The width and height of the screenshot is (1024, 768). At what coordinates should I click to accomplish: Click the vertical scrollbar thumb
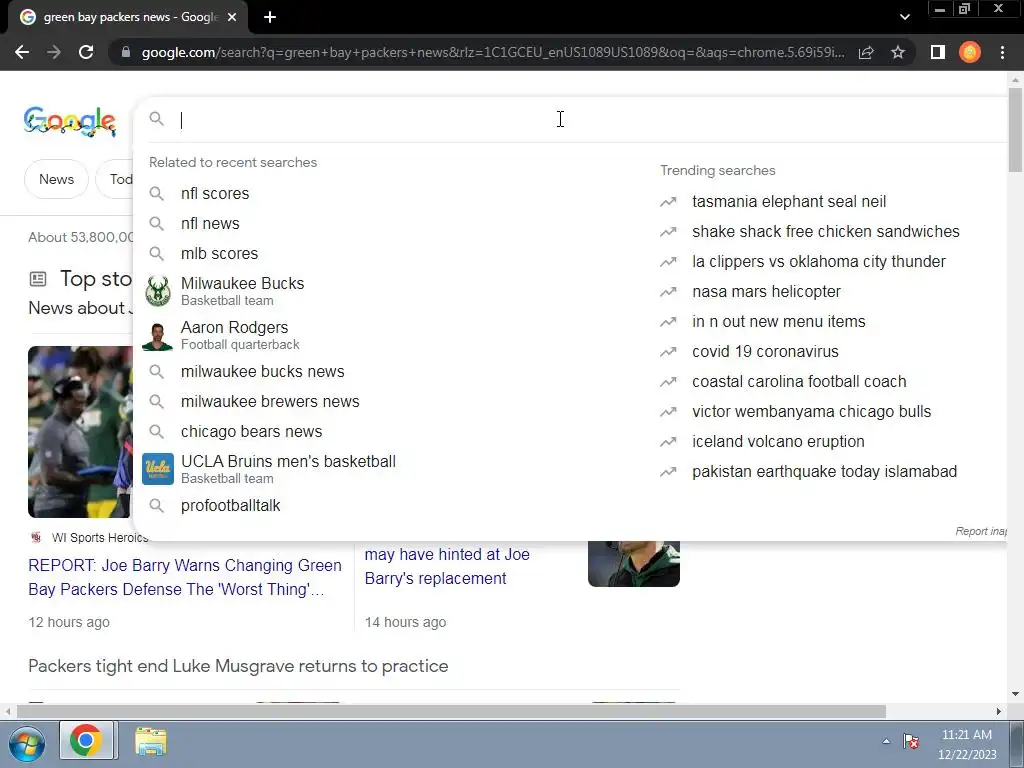tap(1015, 129)
